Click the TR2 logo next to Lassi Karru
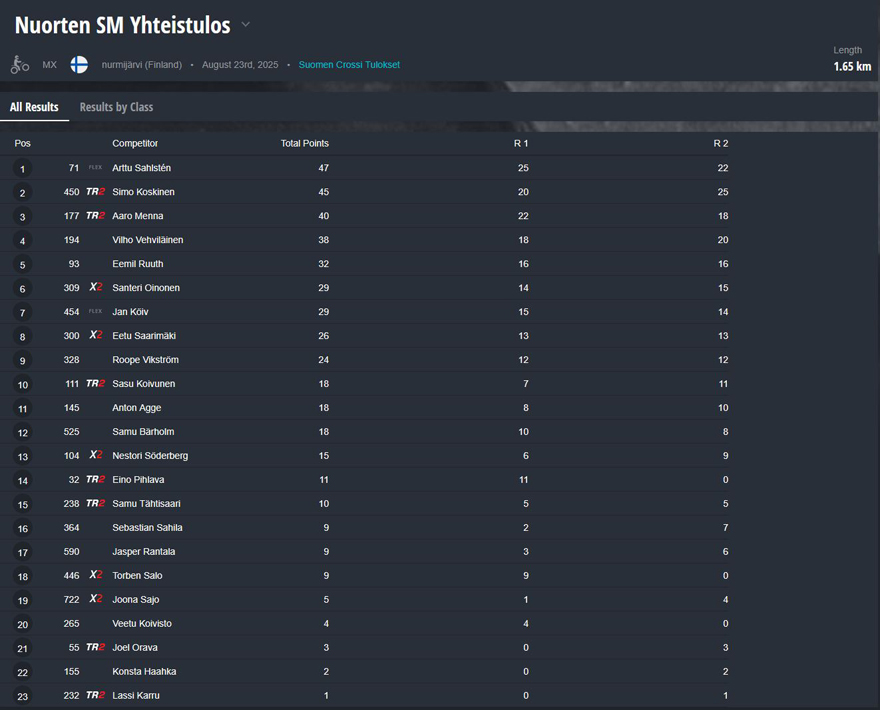The width and height of the screenshot is (880, 710). coord(95,695)
